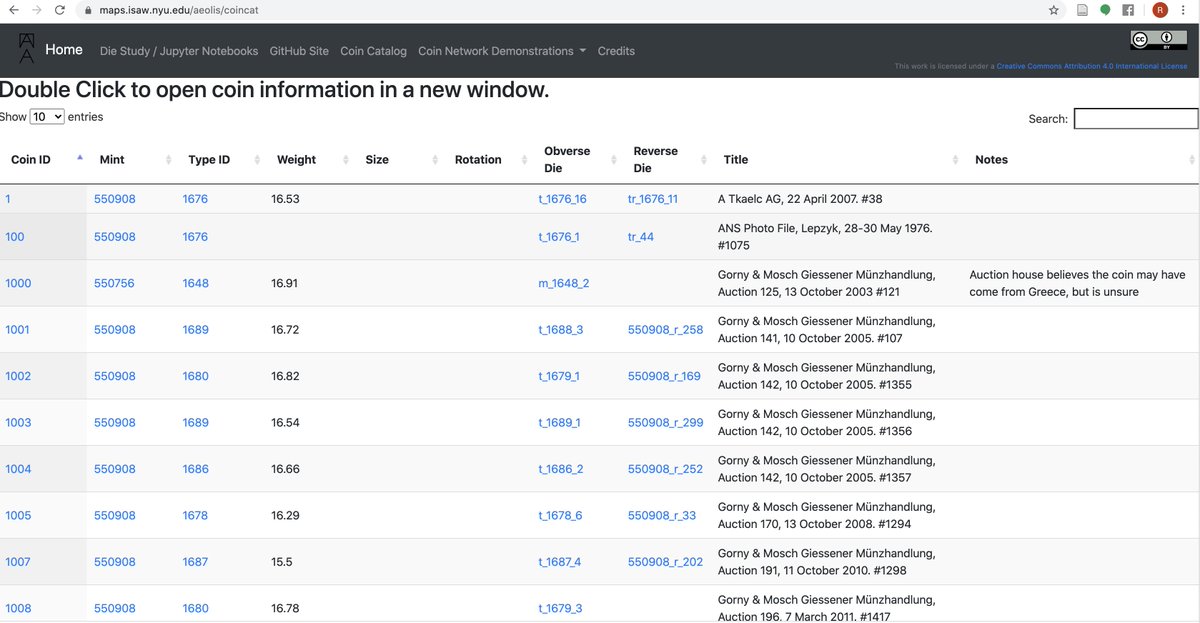
Task: Open mint 550756 link
Action: coord(115,283)
